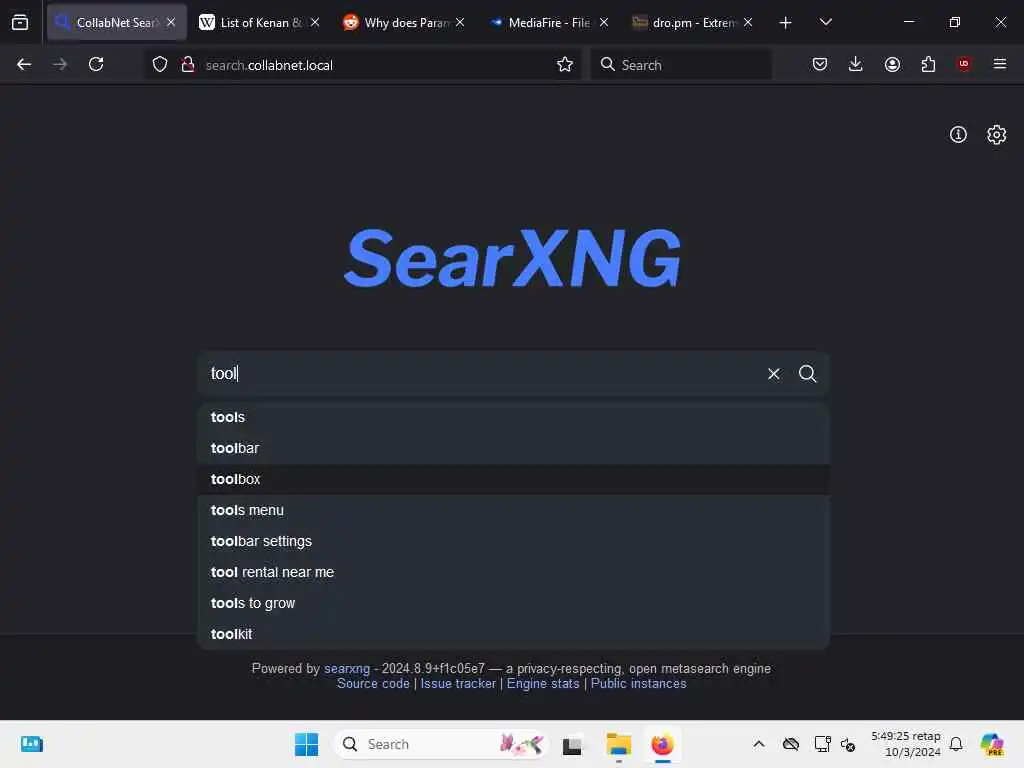Open File Explorer from taskbar

[618, 744]
